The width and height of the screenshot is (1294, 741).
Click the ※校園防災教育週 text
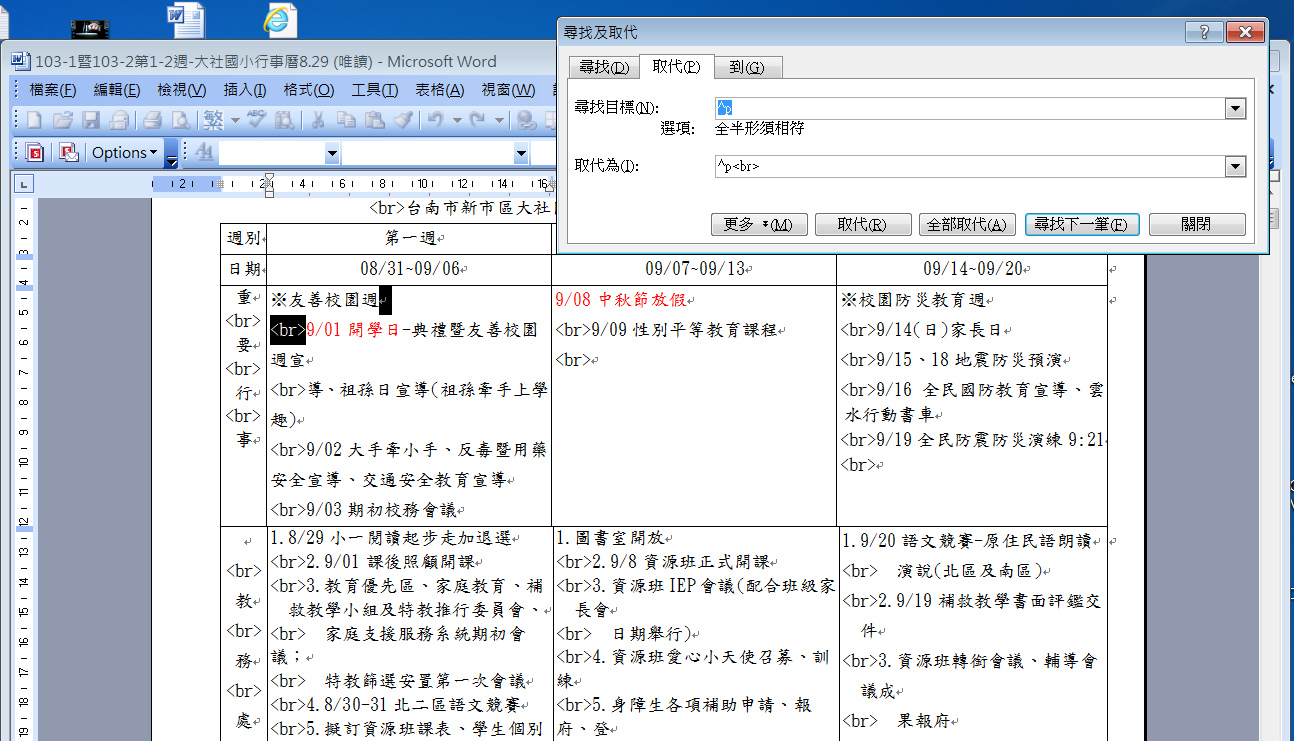912,299
